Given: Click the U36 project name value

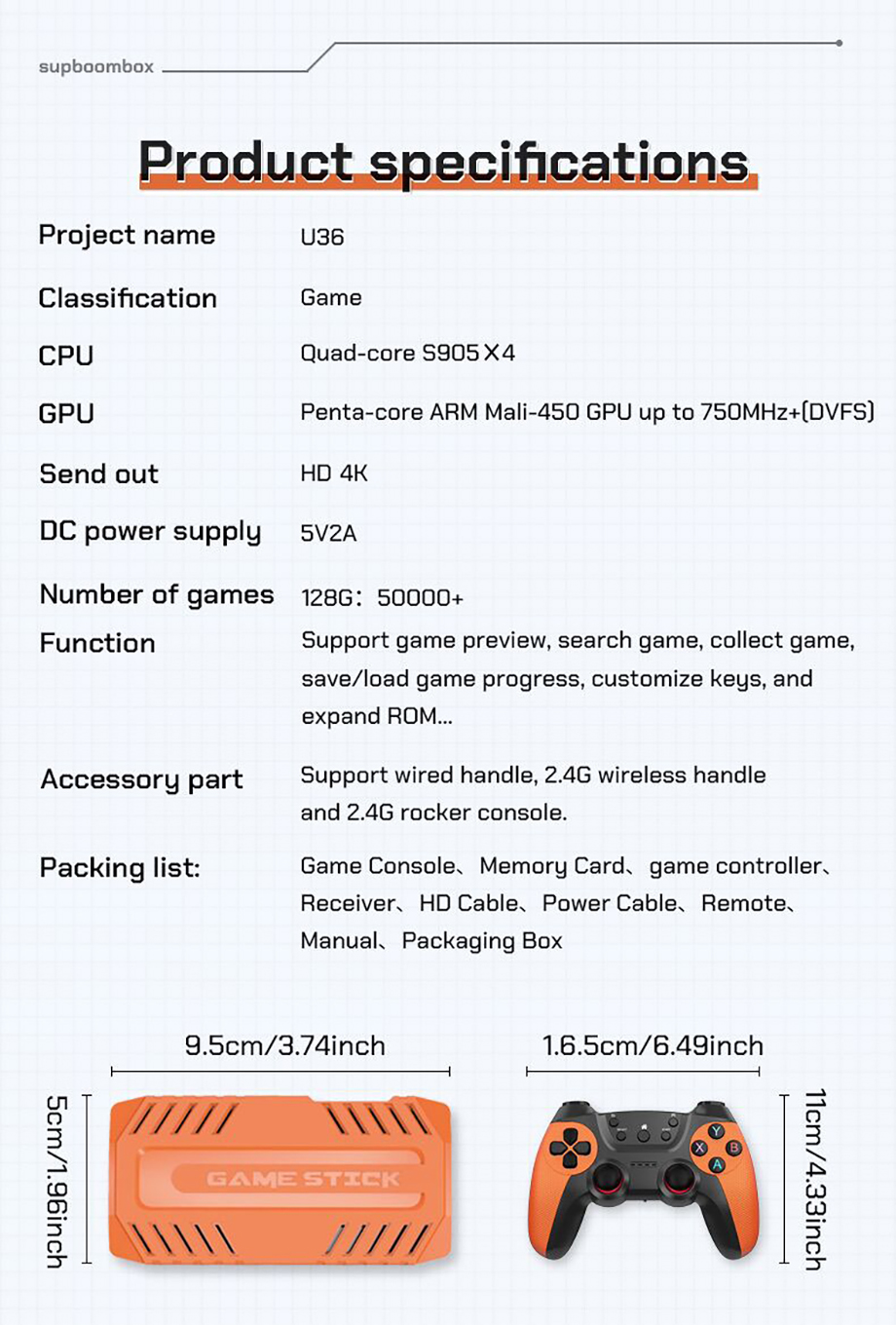Looking at the screenshot, I should coord(321,237).
